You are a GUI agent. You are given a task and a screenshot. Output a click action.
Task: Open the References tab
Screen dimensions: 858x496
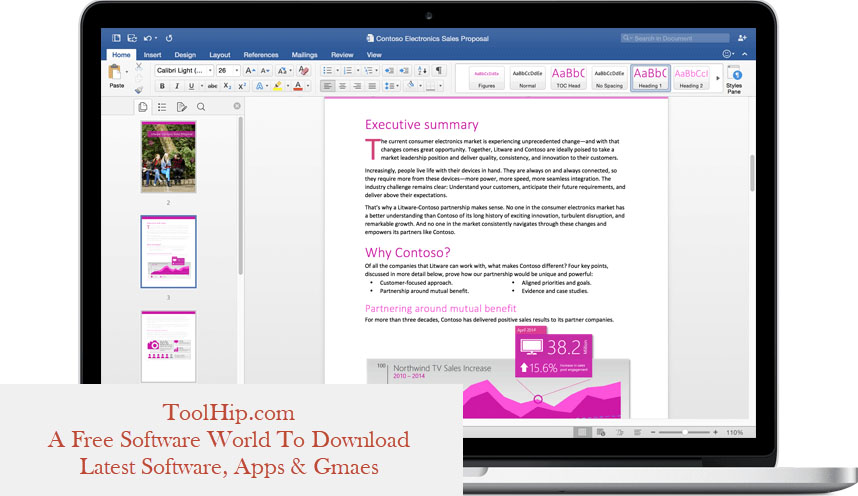click(261, 55)
